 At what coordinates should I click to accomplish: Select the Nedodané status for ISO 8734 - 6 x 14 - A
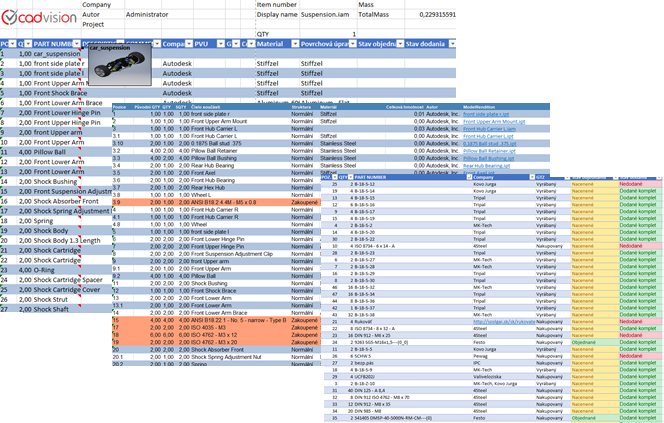tap(639, 246)
